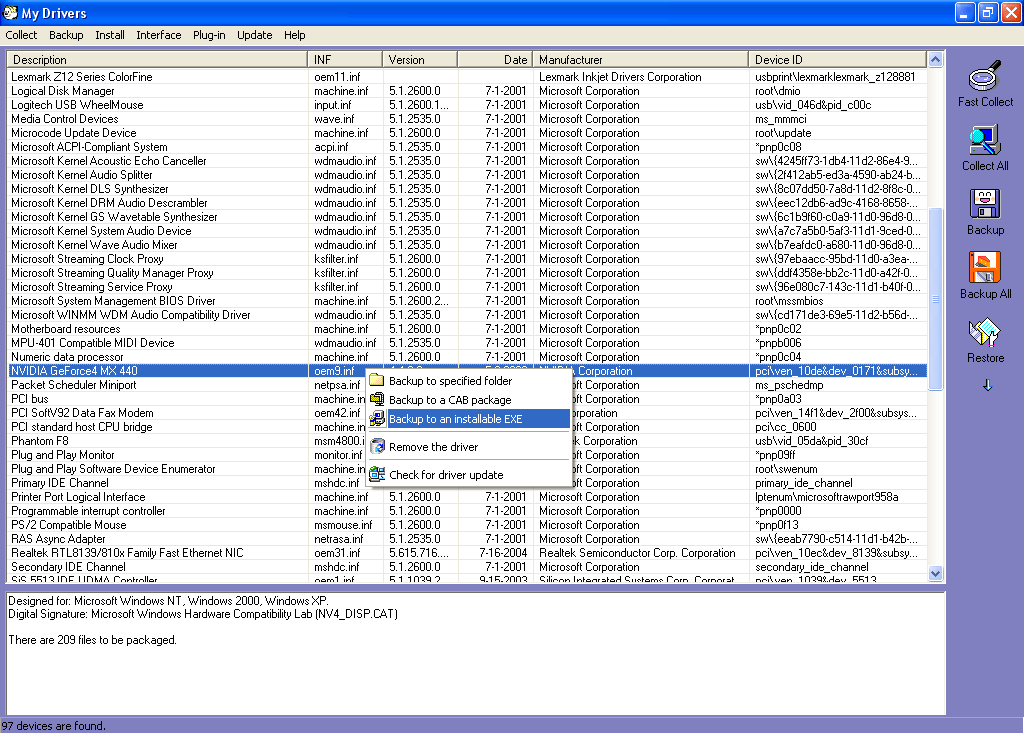Click the down arrow below Restore
This screenshot has width=1024, height=733.
point(987,385)
